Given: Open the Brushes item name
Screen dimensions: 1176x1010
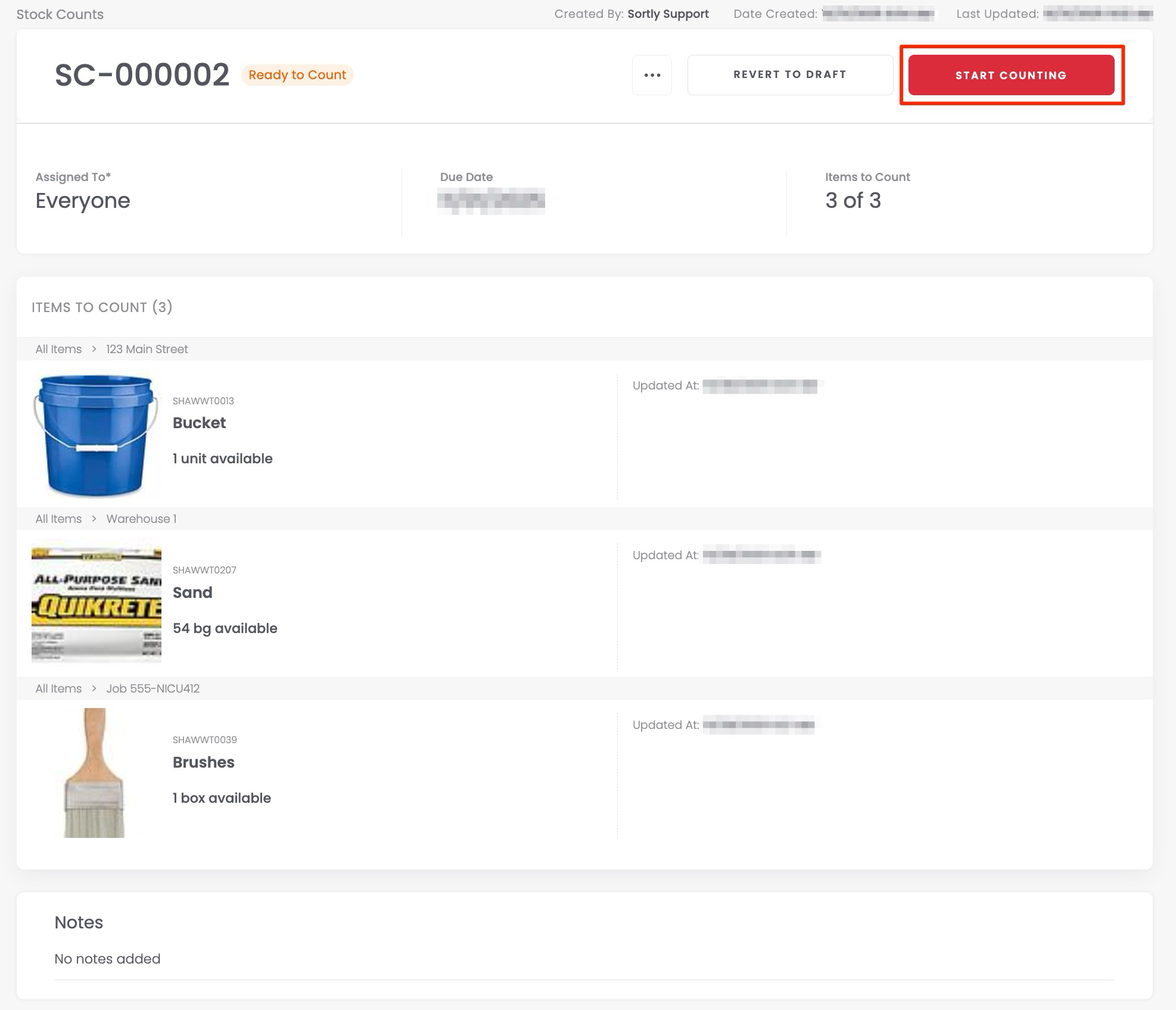Looking at the screenshot, I should pyautogui.click(x=203, y=762).
